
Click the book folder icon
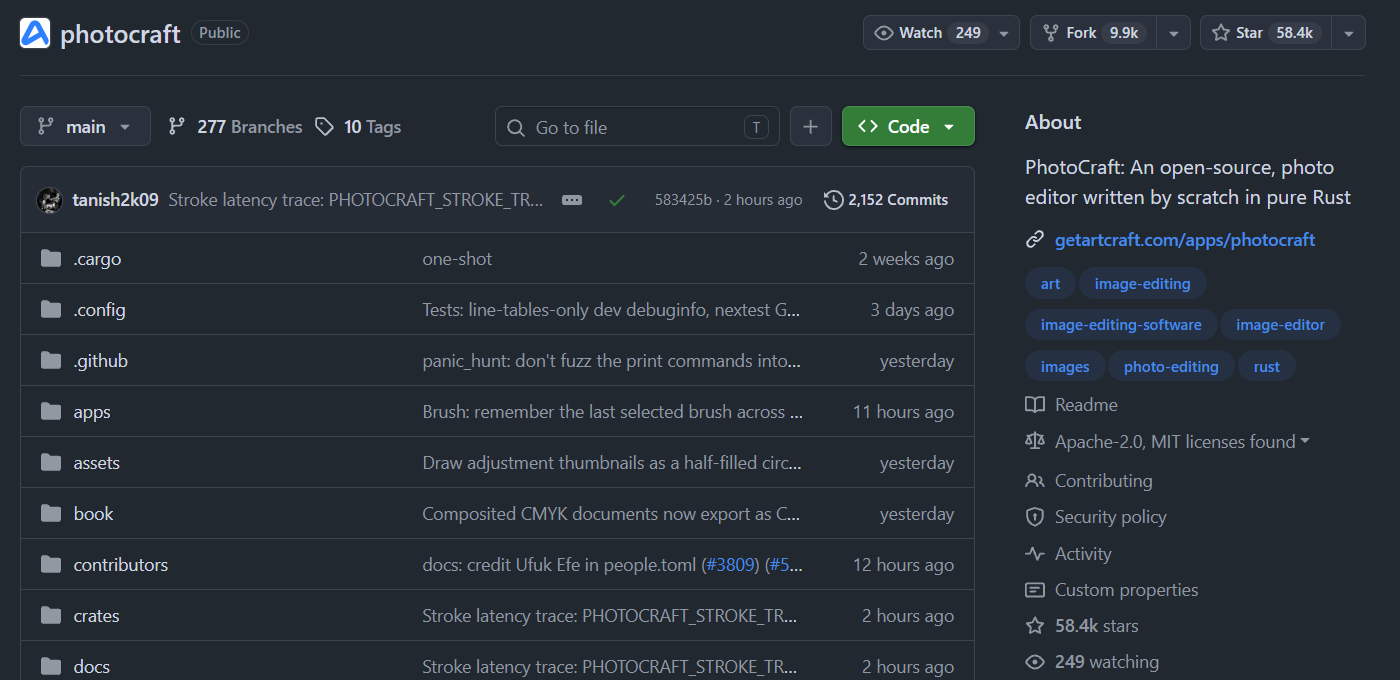[x=51, y=514]
